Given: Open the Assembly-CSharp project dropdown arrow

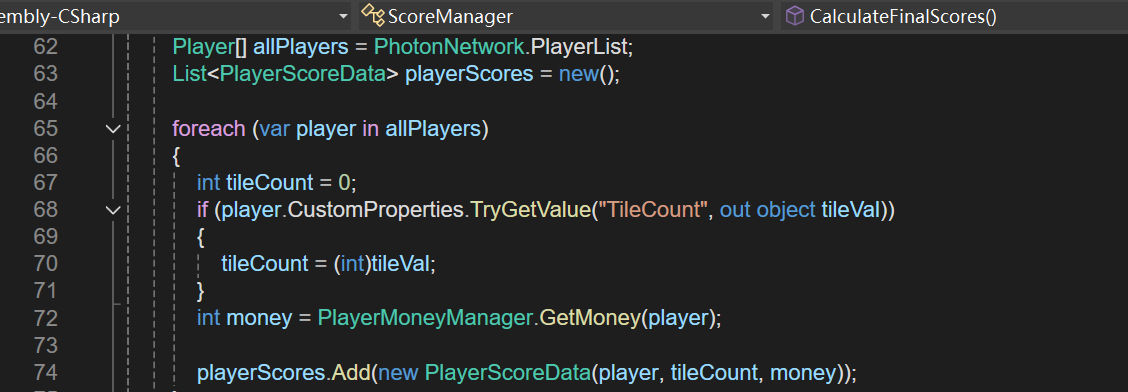Looking at the screenshot, I should tap(343, 17).
